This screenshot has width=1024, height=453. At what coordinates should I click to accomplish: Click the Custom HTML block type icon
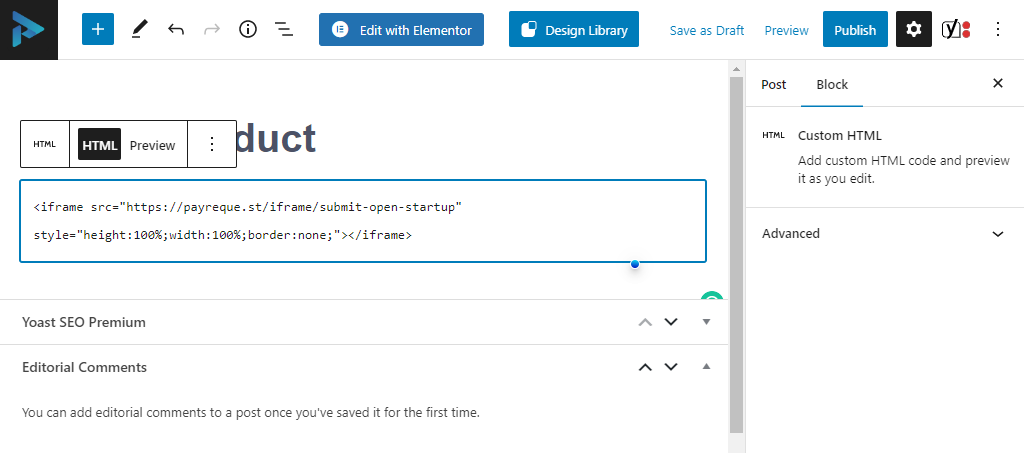[44, 144]
